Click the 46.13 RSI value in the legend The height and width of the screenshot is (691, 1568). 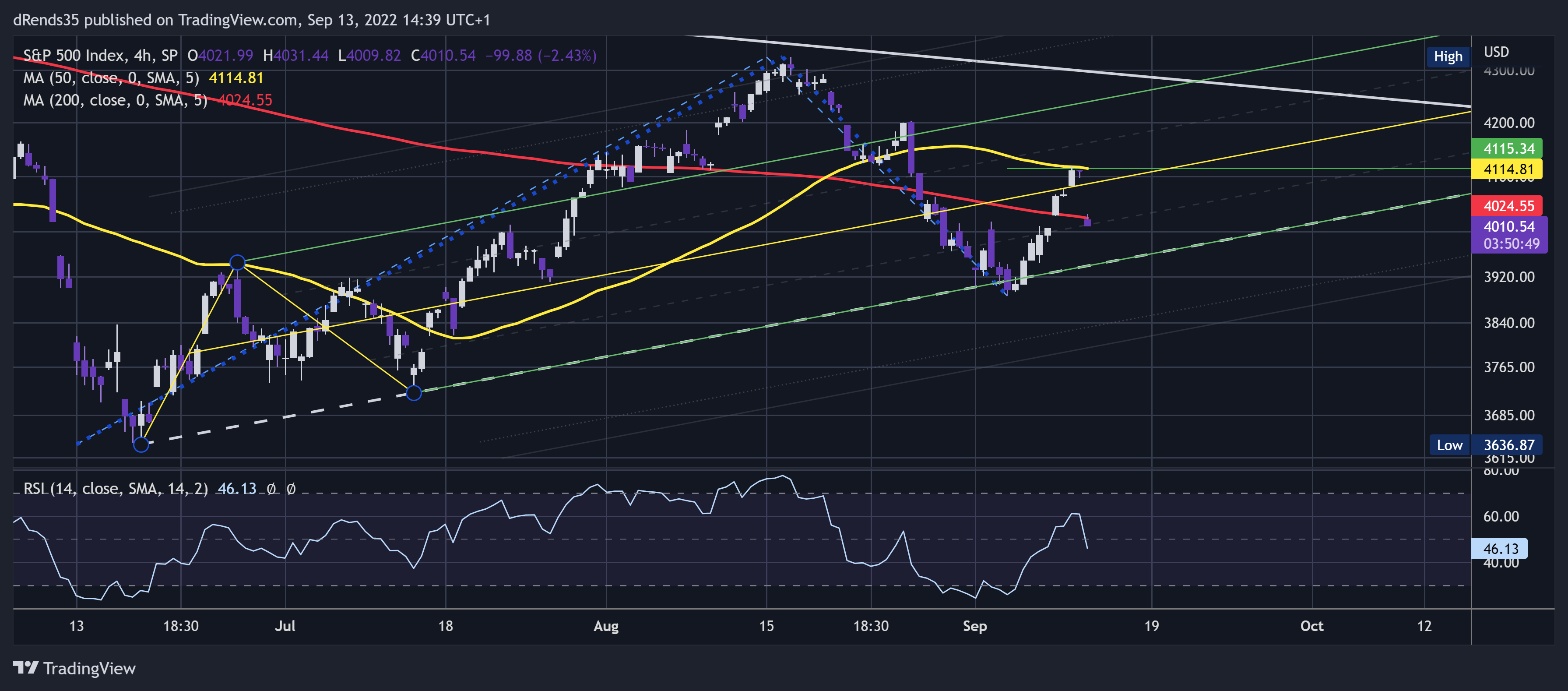(x=237, y=488)
